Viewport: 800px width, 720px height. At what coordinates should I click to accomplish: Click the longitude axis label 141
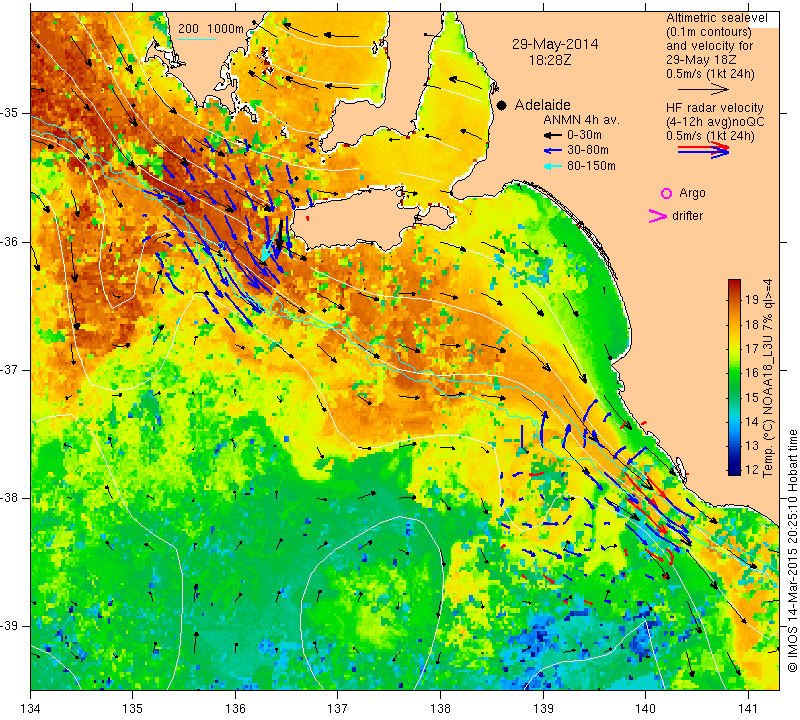[748, 709]
